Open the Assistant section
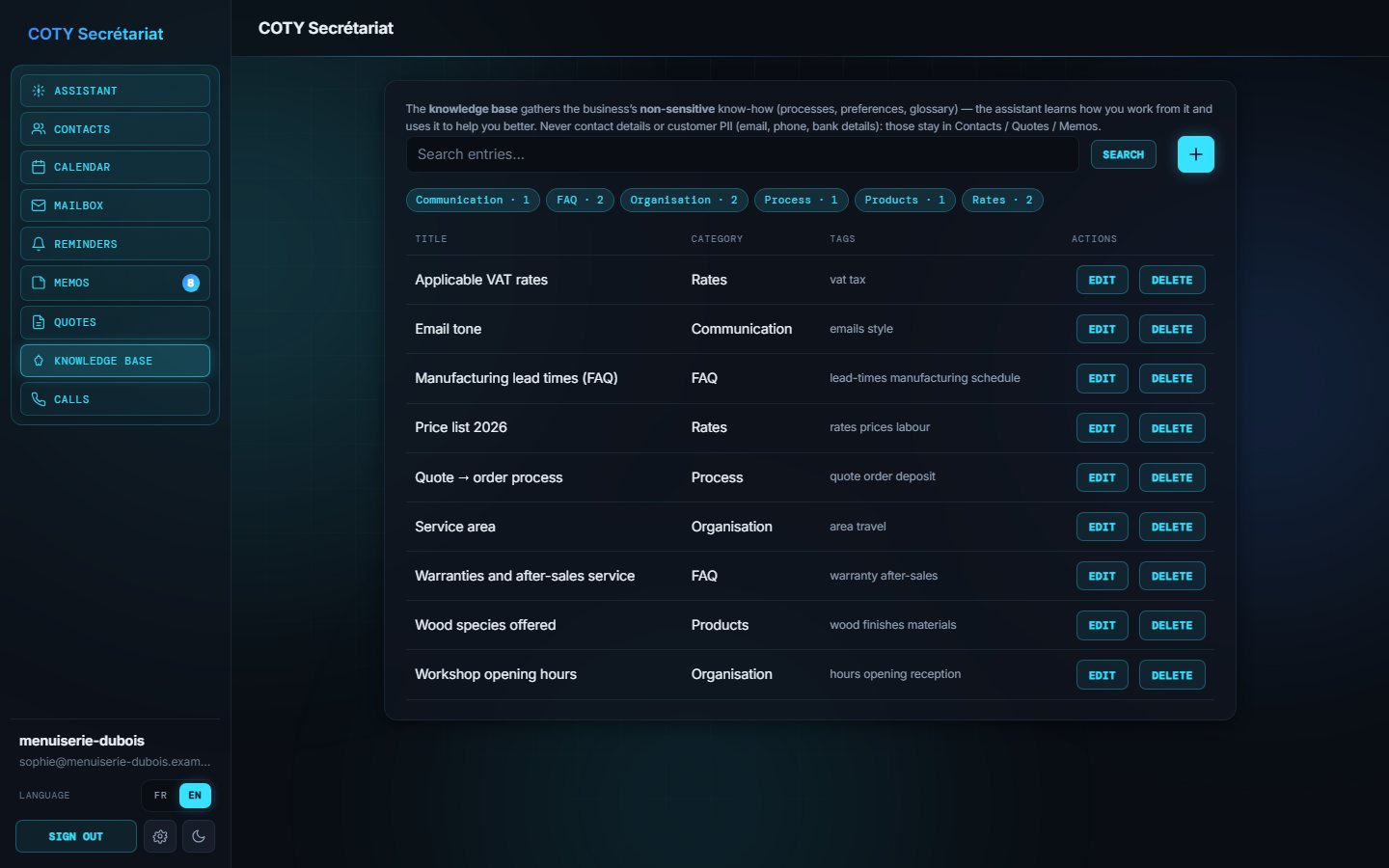Image resolution: width=1389 pixels, height=868 pixels. click(115, 91)
